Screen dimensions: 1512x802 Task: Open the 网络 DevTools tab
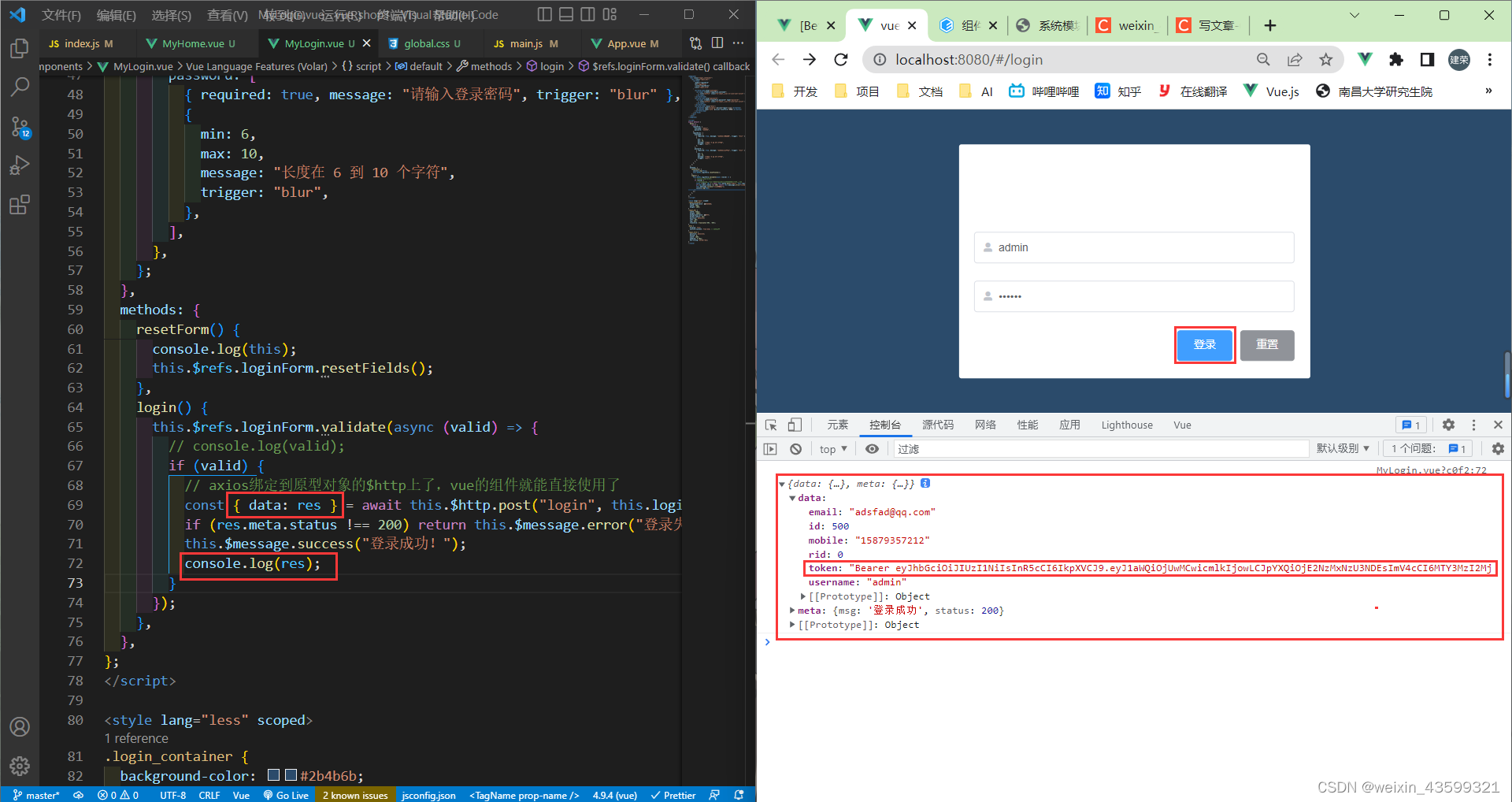pyautogui.click(x=985, y=425)
